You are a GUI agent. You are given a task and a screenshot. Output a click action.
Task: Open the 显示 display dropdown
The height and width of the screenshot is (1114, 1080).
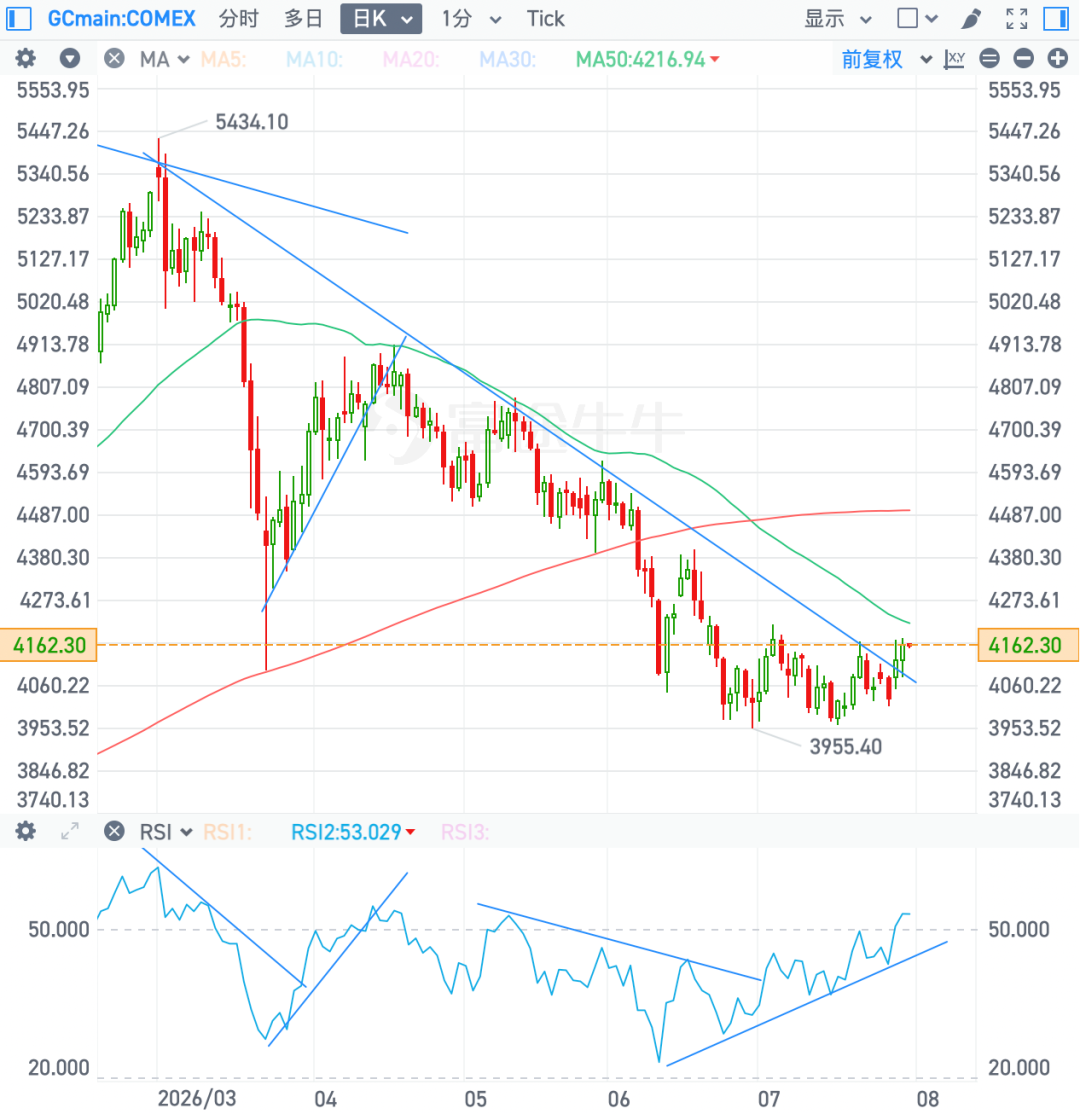838,18
